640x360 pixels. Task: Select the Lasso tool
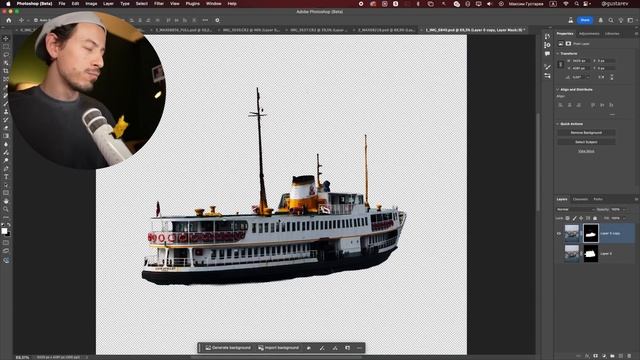pyautogui.click(x=6, y=55)
